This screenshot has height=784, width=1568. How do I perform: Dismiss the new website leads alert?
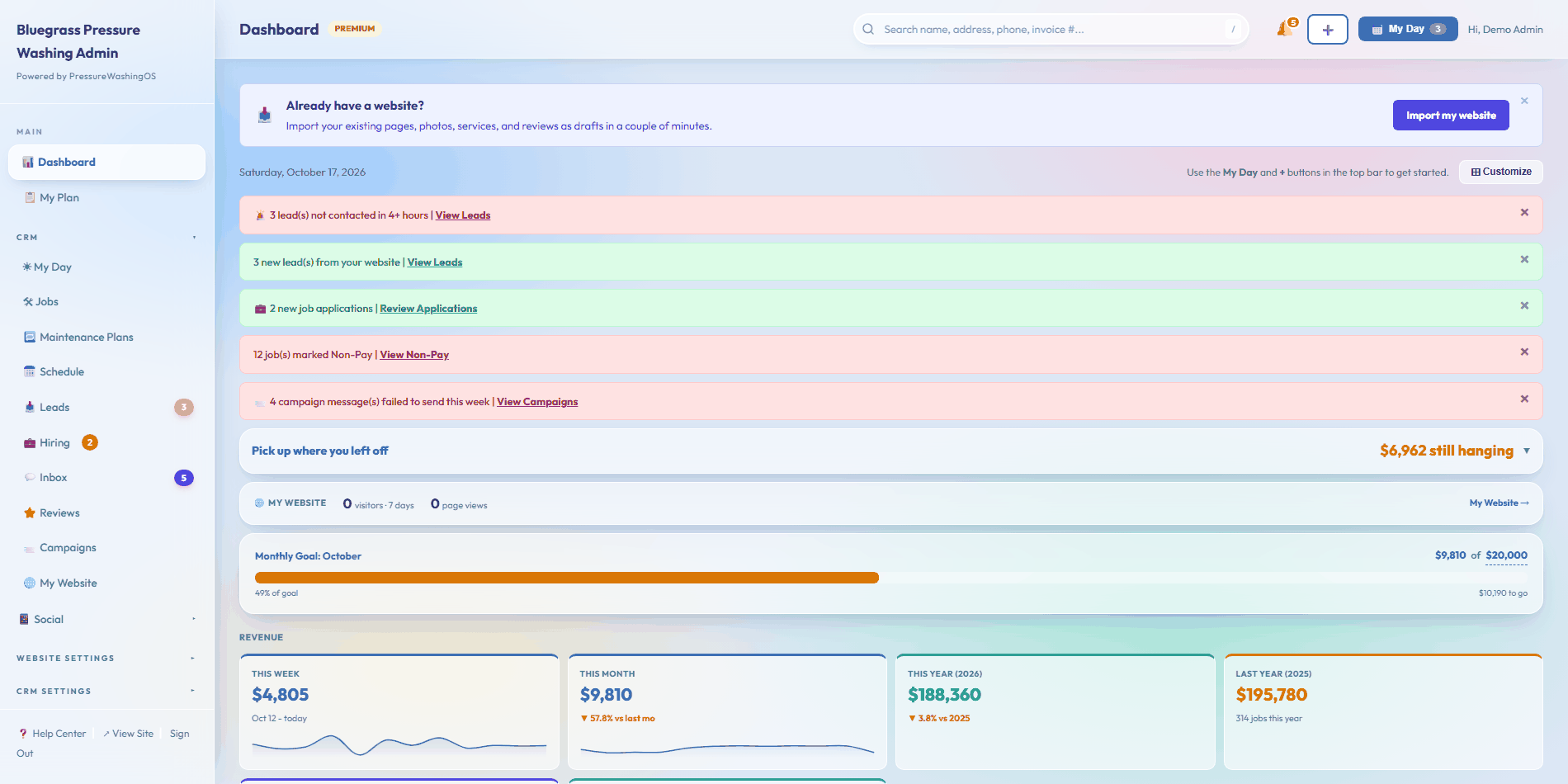[x=1524, y=260]
